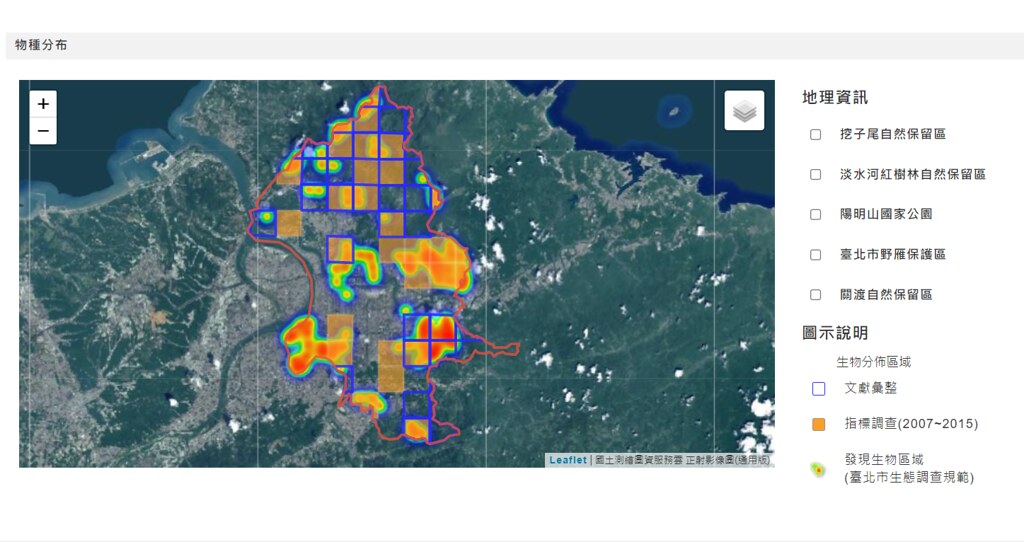Image resolution: width=1024 pixels, height=542 pixels.
Task: Click the 指標調查 orange legend swatch
Action: click(818, 424)
